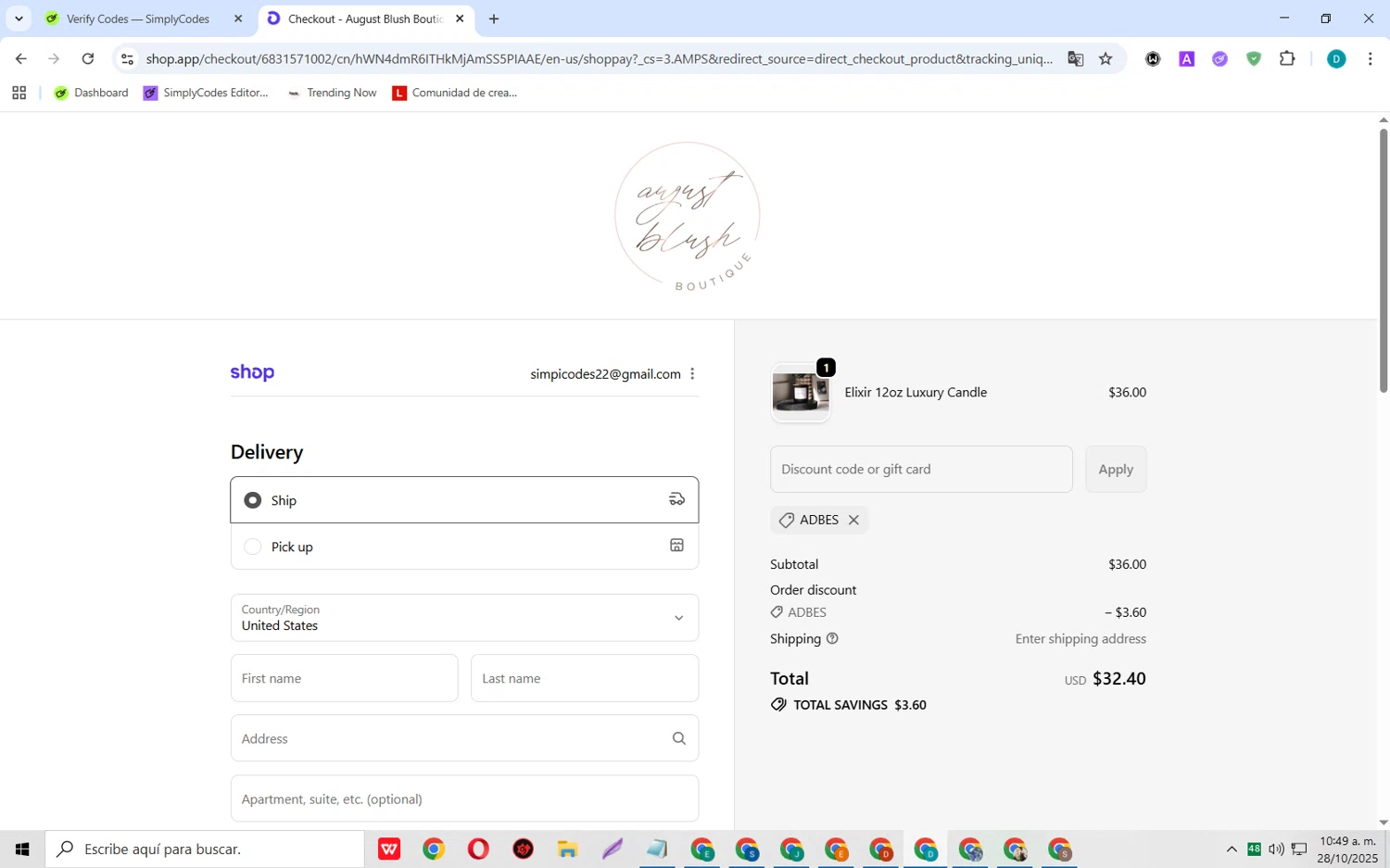Click the page vertical scrollbar
This screenshot has width=1390, height=868.
tap(1384, 259)
